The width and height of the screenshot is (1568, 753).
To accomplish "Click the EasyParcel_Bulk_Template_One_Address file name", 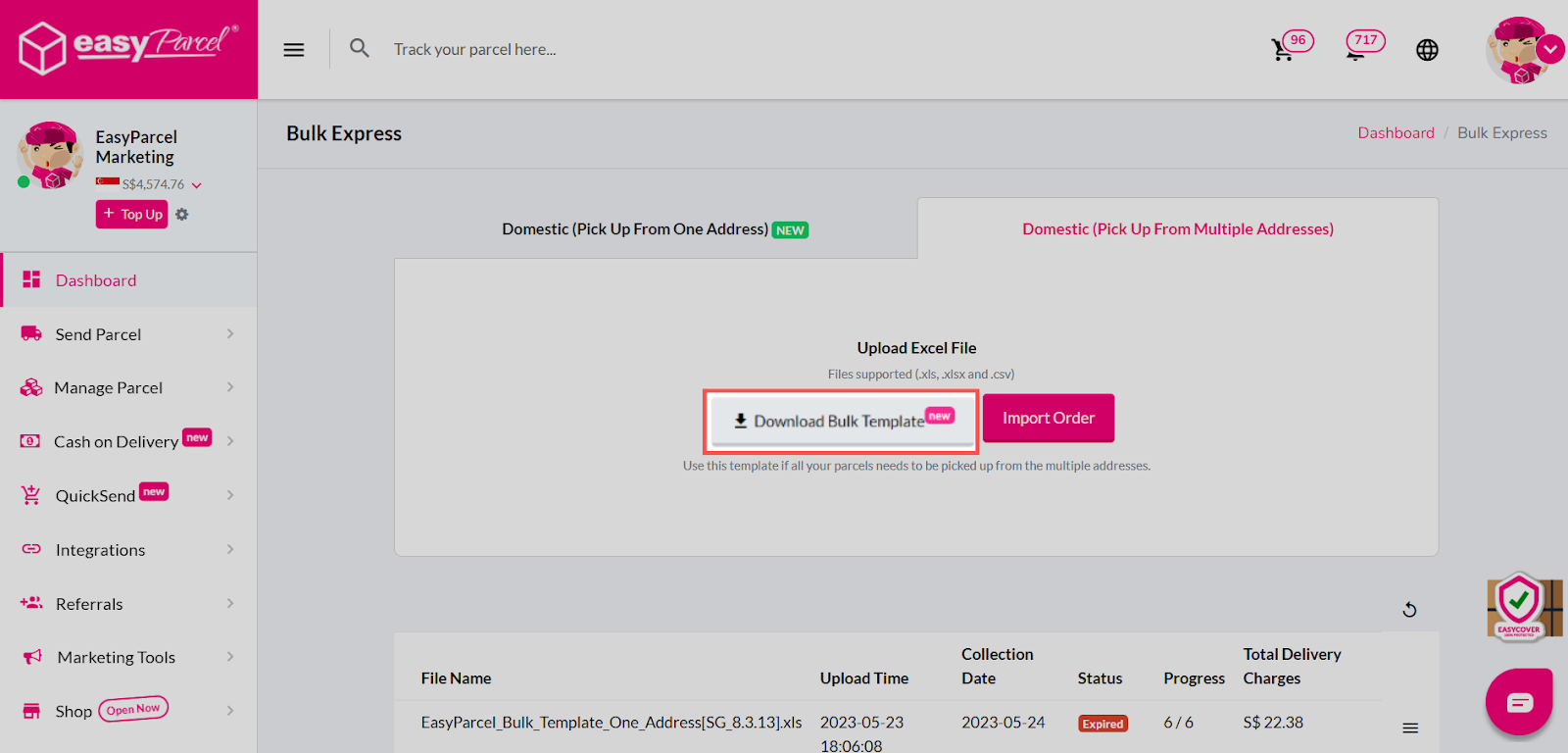I will (x=612, y=723).
